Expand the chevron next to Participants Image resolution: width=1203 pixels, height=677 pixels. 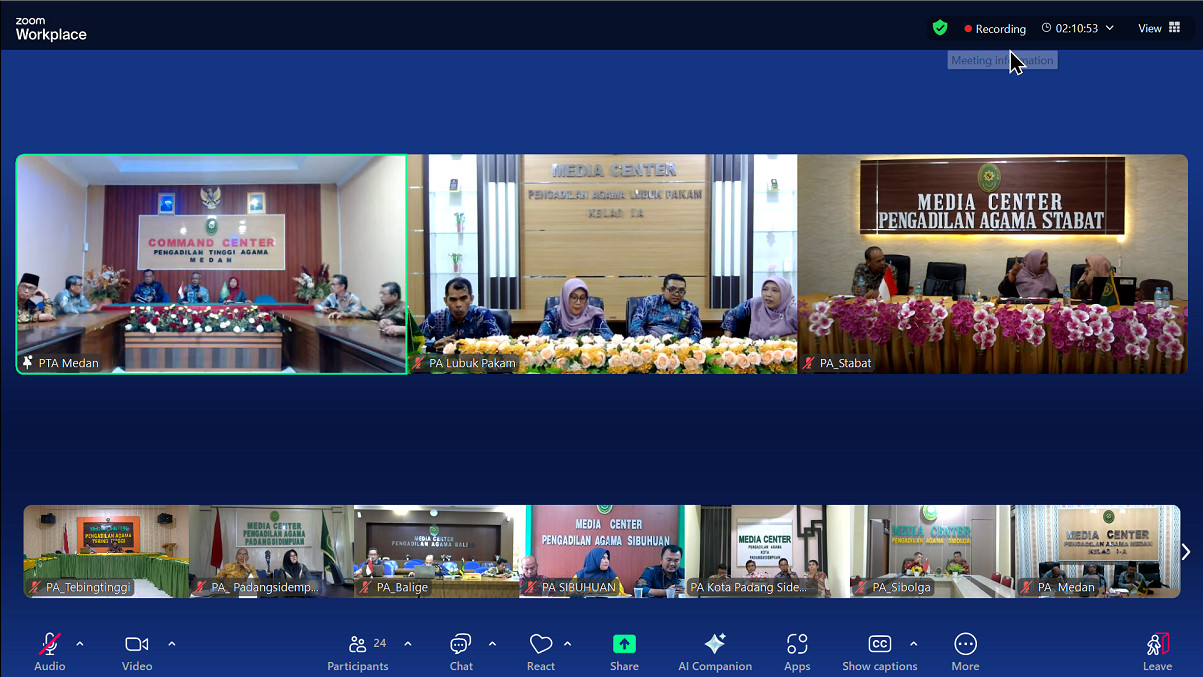(408, 644)
